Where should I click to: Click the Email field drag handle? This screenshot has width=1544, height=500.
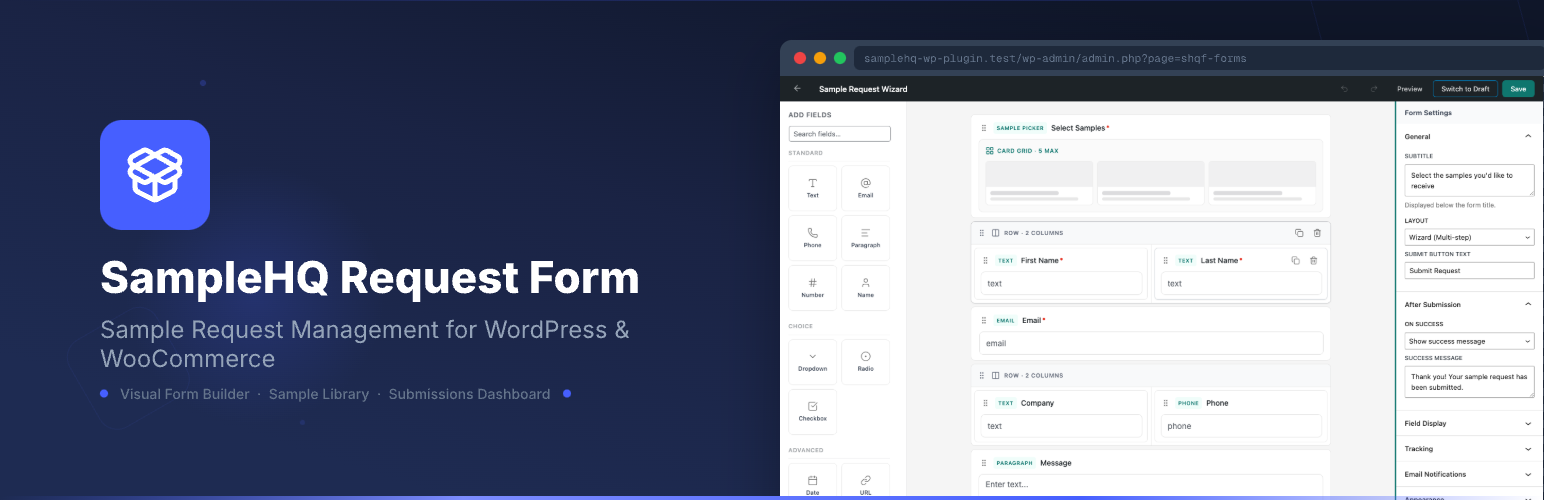coord(984,320)
